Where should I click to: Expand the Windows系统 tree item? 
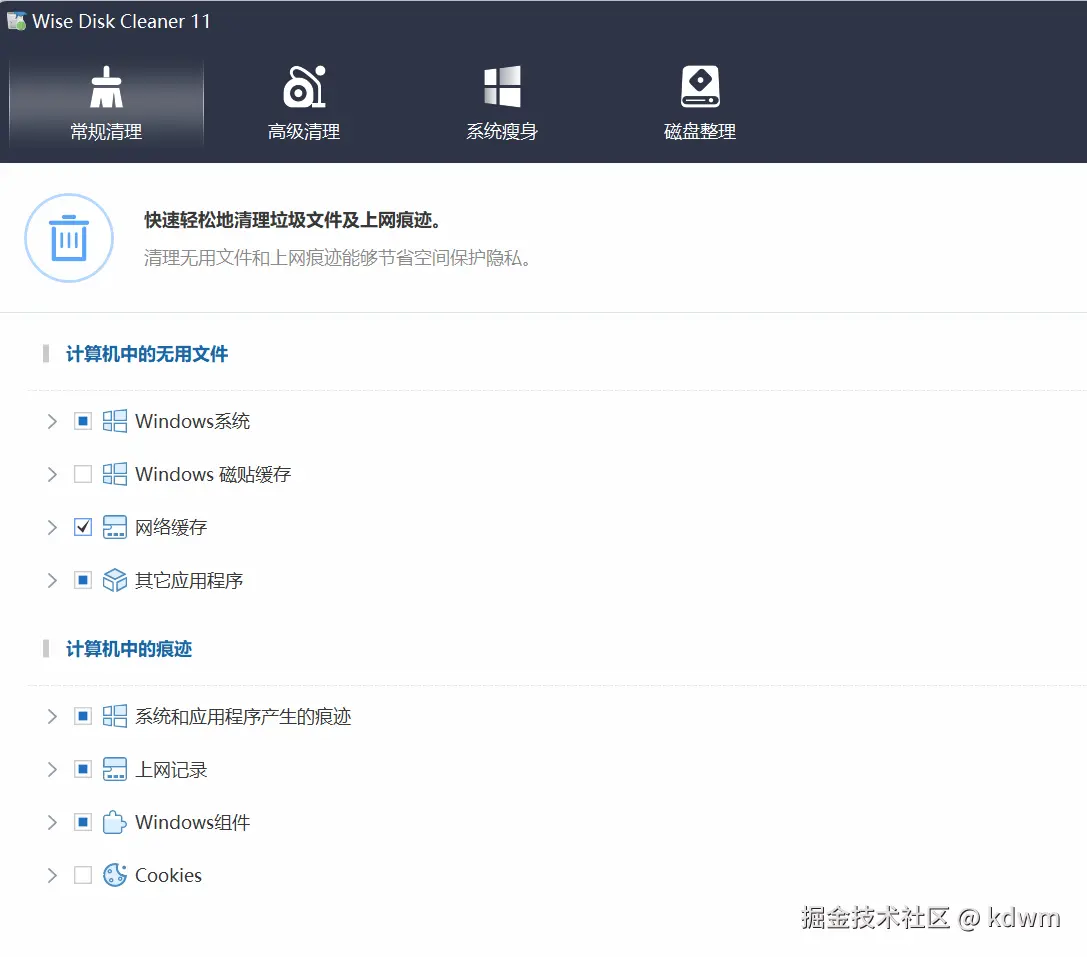(52, 421)
